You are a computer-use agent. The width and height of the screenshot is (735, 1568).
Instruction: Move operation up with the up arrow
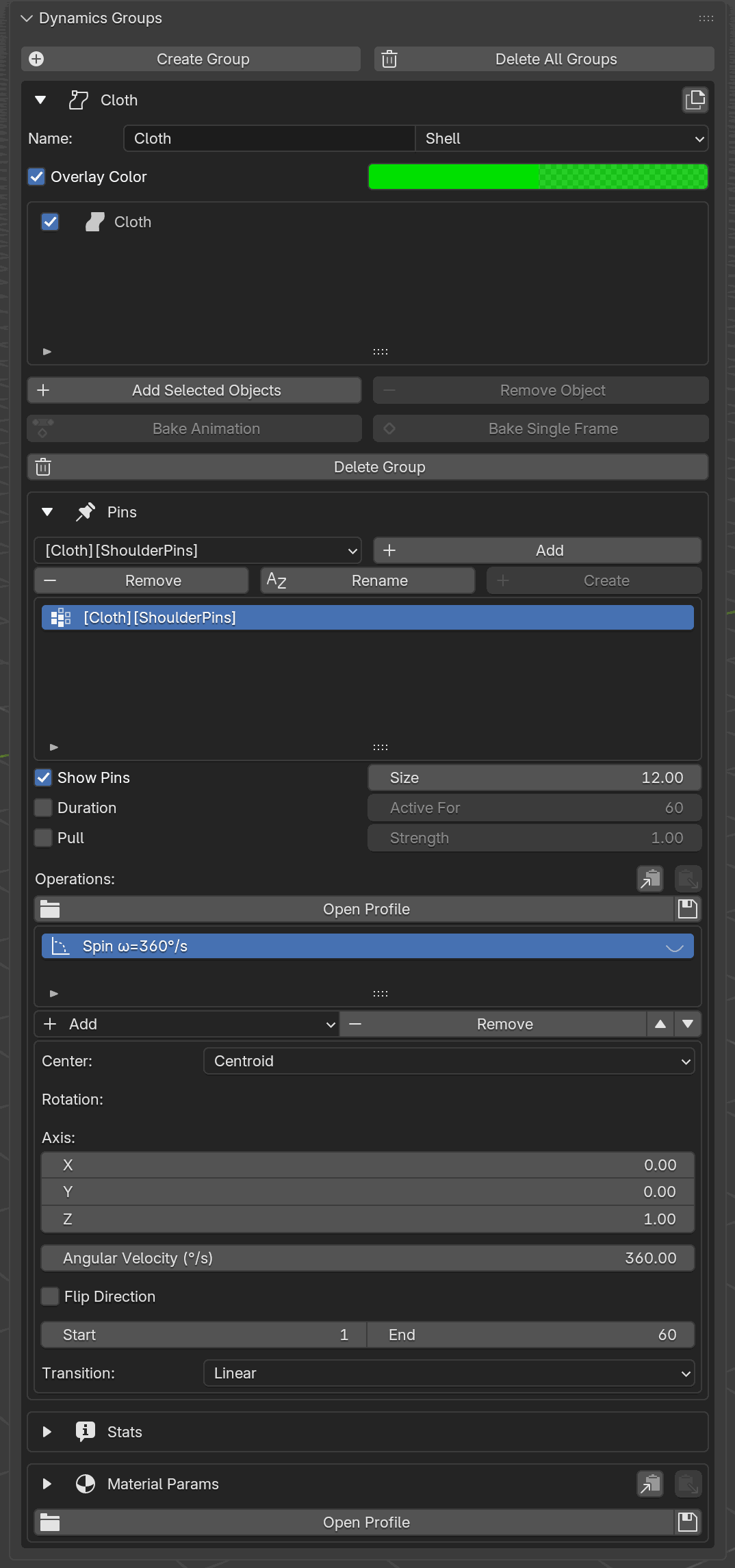[x=660, y=1024]
